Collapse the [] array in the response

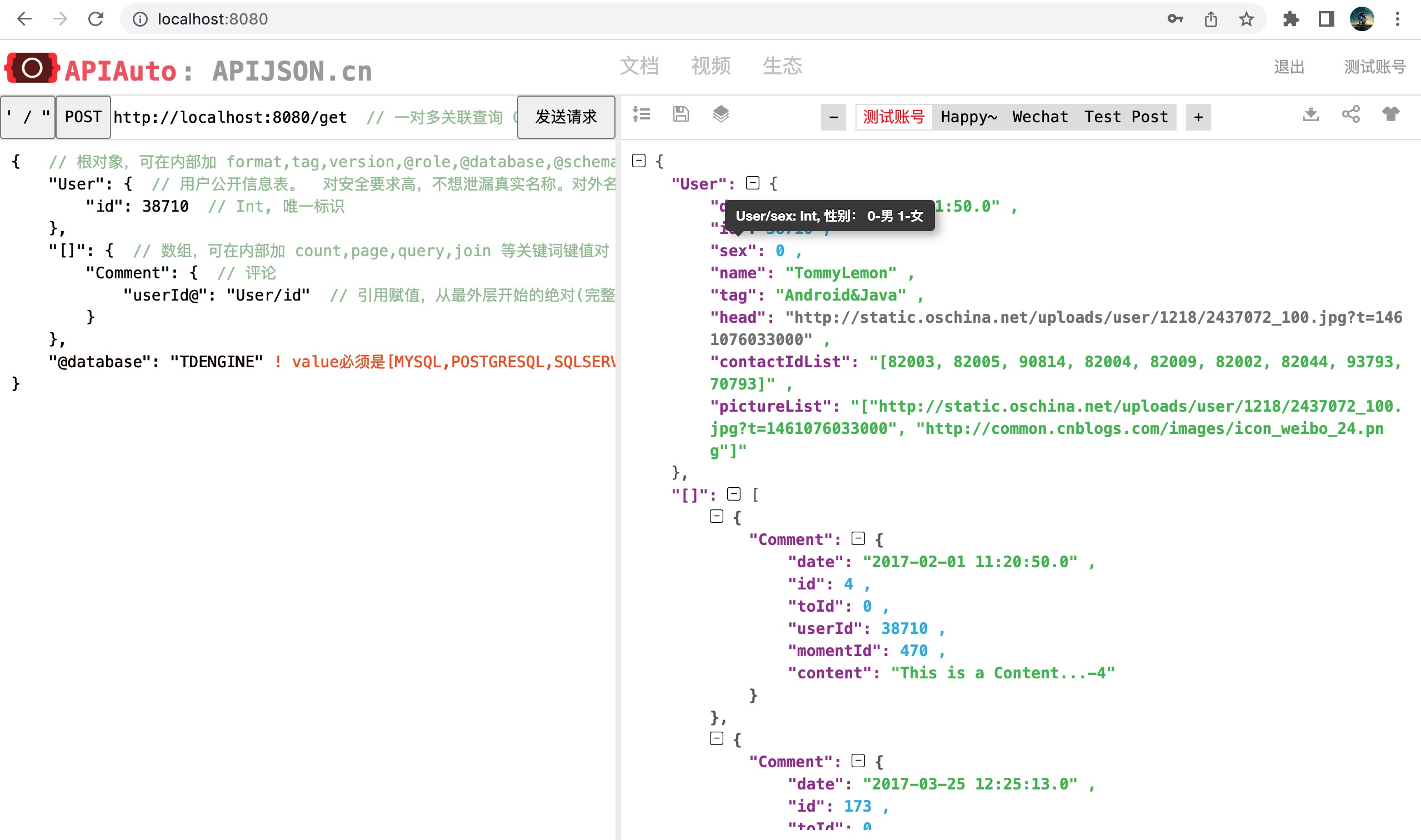[733, 493]
